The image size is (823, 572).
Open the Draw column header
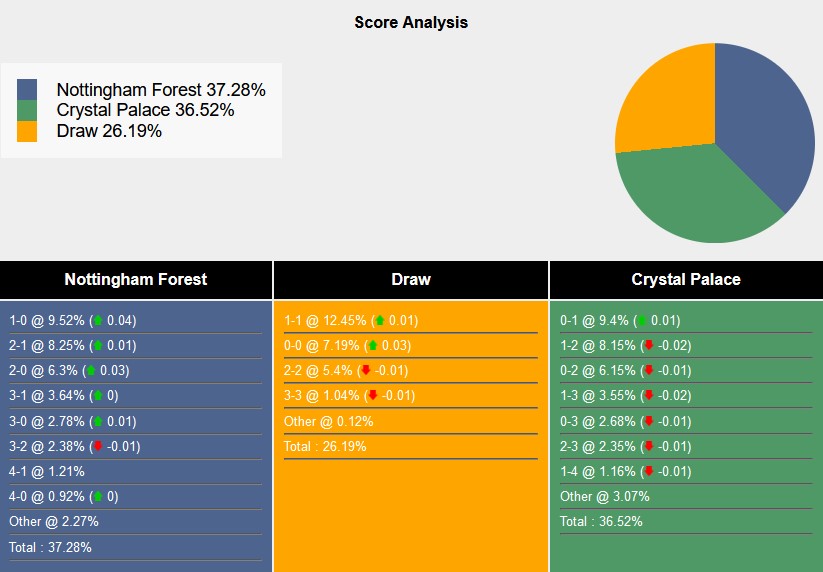tap(410, 280)
